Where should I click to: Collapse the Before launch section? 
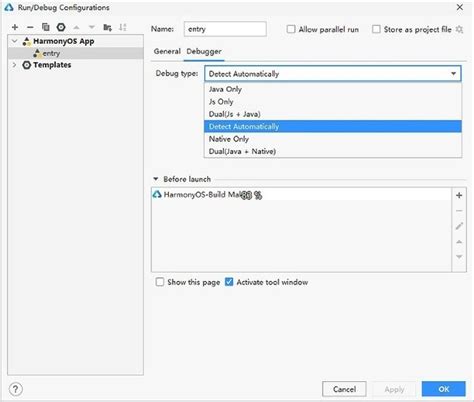coord(156,179)
